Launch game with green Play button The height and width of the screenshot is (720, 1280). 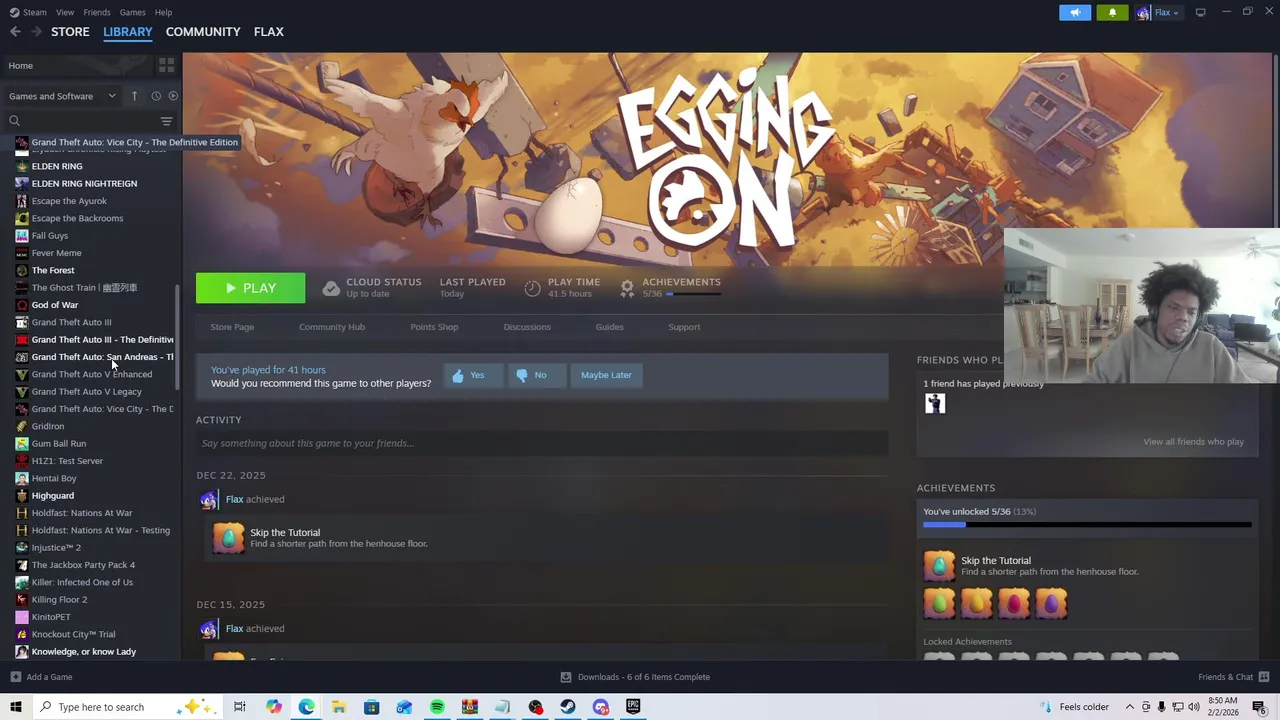250,288
